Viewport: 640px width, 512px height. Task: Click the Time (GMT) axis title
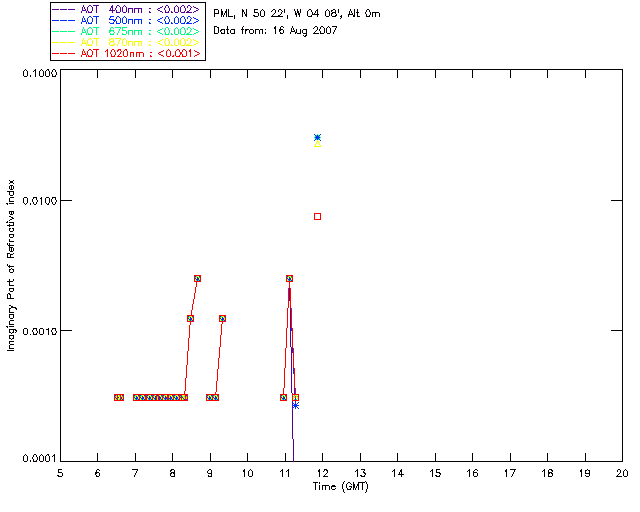[x=341, y=486]
